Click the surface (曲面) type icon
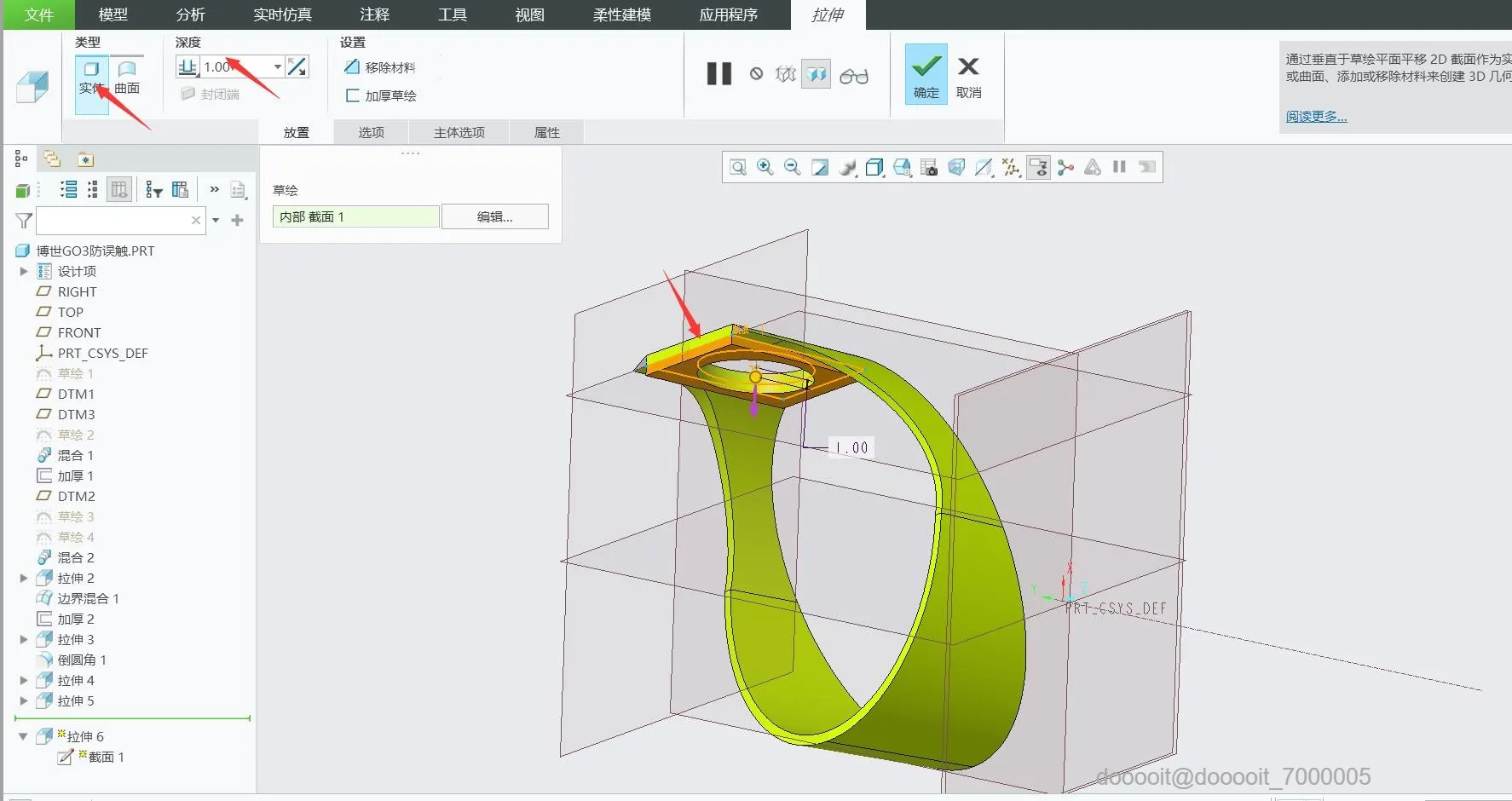The image size is (1512, 801). tap(127, 76)
